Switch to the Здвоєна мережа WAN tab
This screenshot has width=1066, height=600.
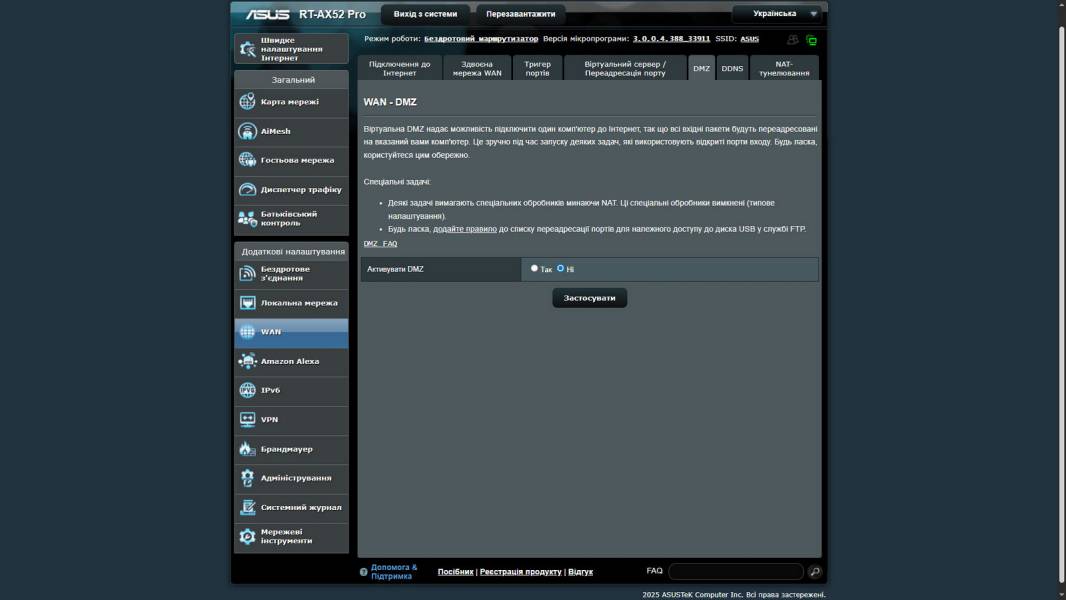point(476,68)
